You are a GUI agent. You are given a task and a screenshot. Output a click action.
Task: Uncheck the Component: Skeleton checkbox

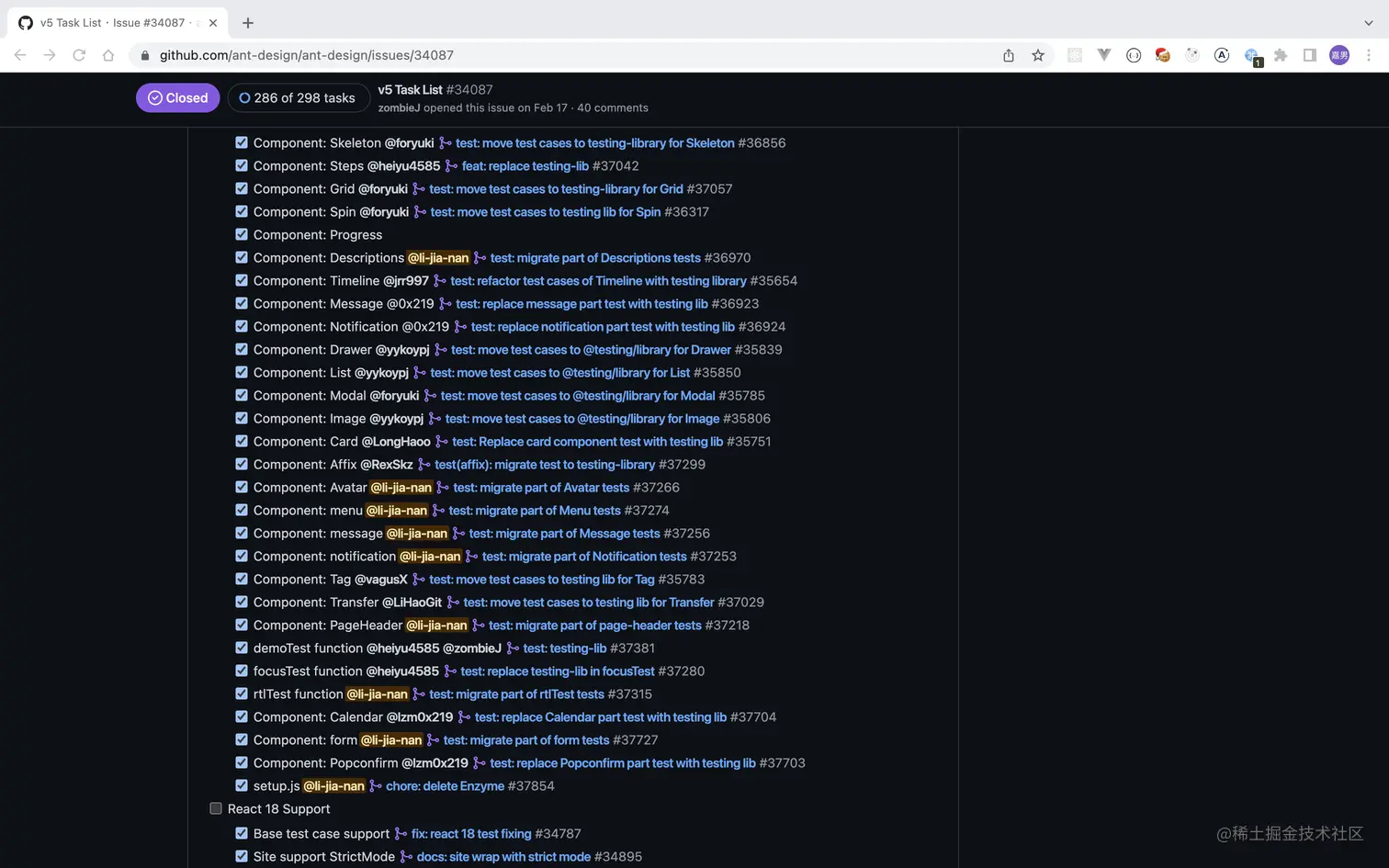click(242, 142)
